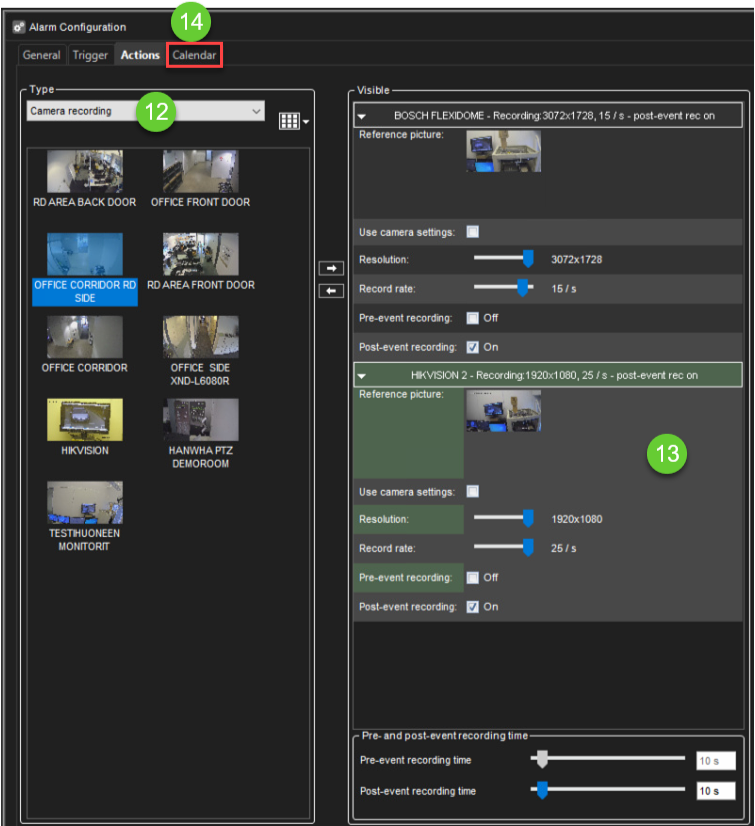The width and height of the screenshot is (755, 826).
Task: Select the OFFICE FRONT DOOR camera thumbnail
Action: [200, 172]
